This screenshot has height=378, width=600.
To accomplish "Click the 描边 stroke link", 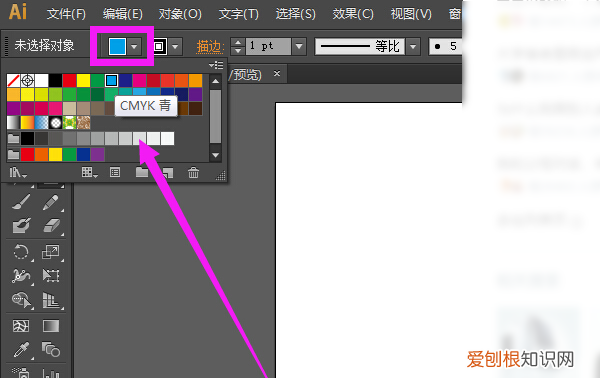I will click(x=209, y=47).
